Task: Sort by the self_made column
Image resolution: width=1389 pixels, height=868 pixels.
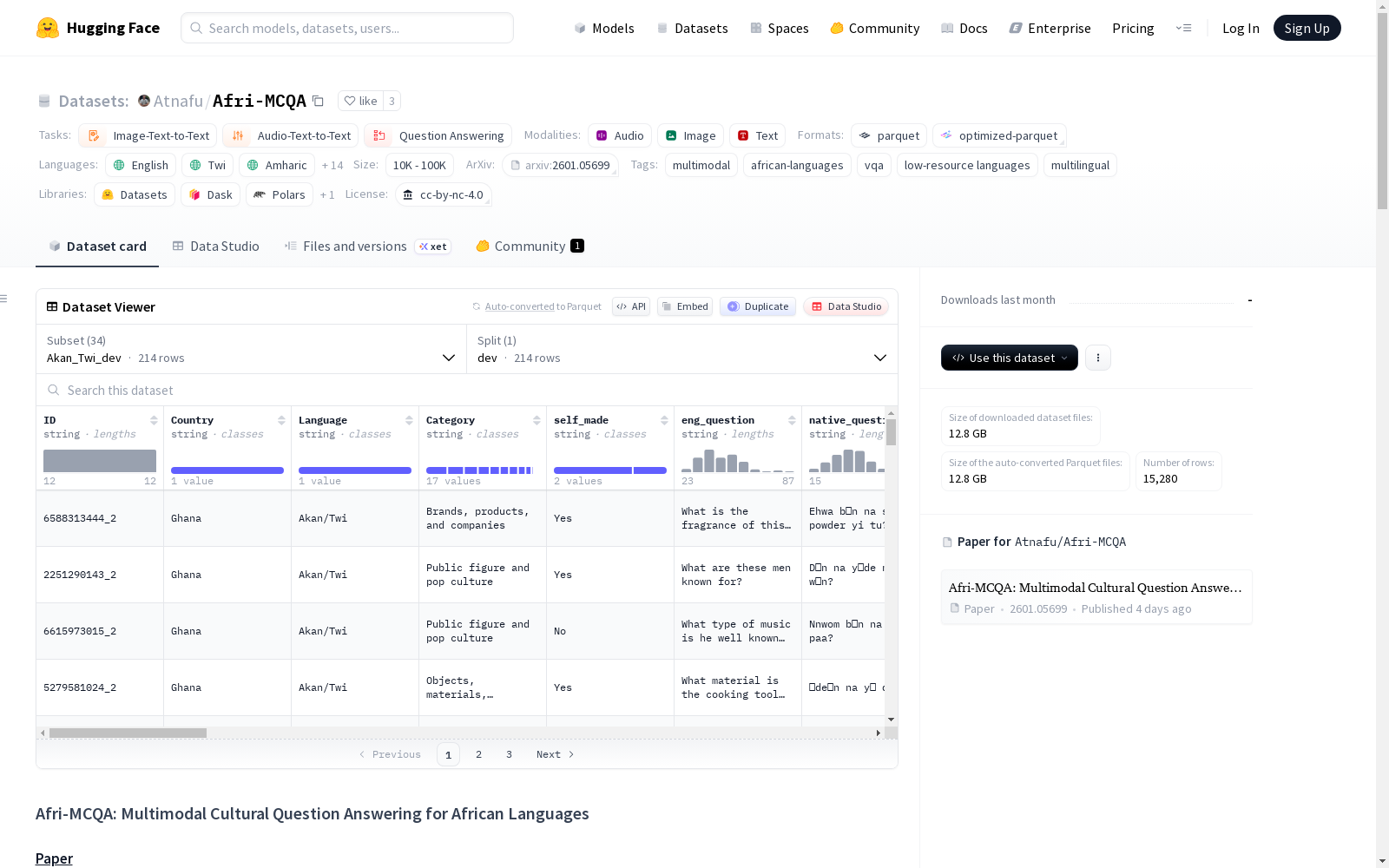Action: [x=664, y=420]
